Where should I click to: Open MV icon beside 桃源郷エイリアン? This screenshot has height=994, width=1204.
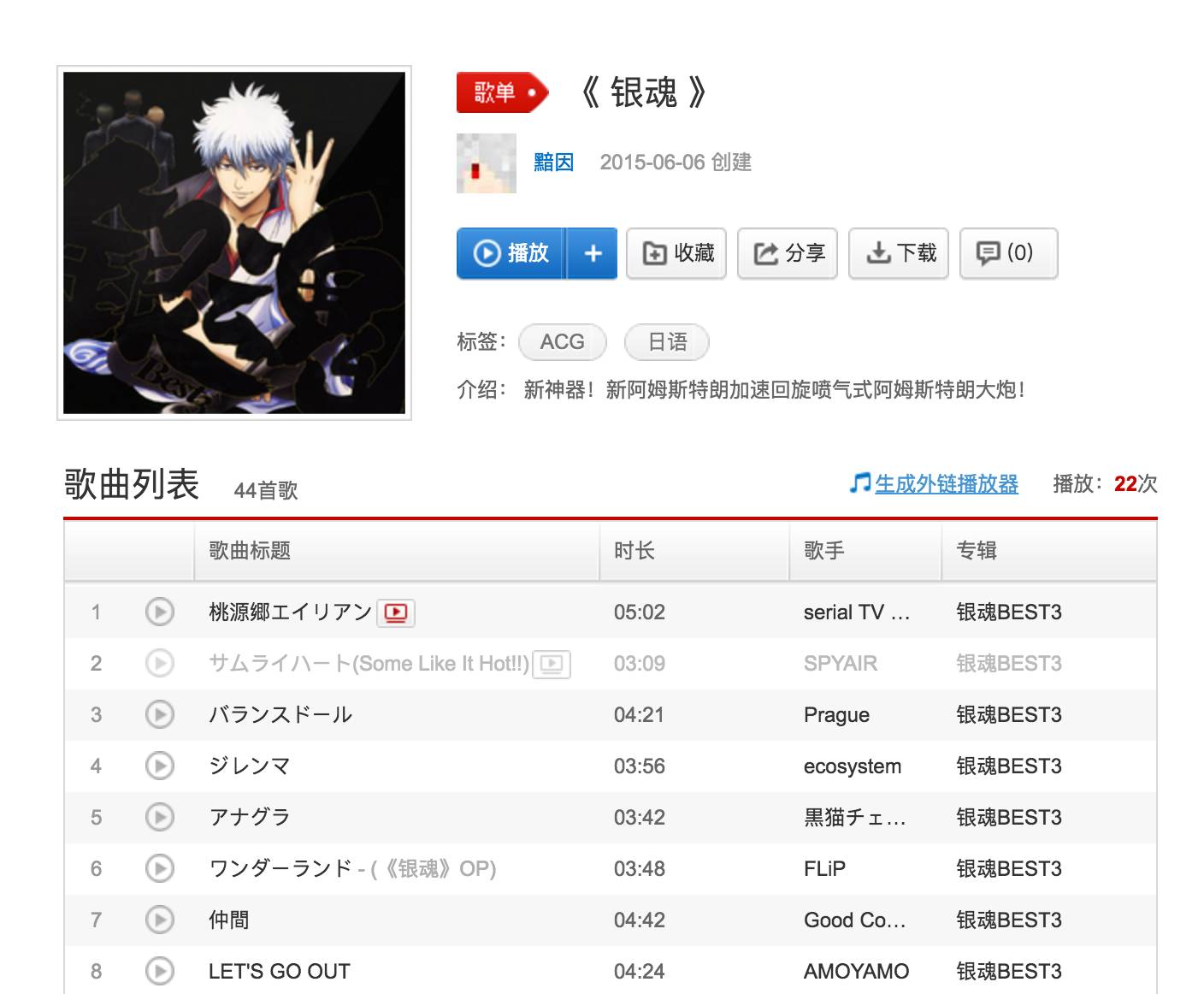pyautogui.click(x=396, y=612)
